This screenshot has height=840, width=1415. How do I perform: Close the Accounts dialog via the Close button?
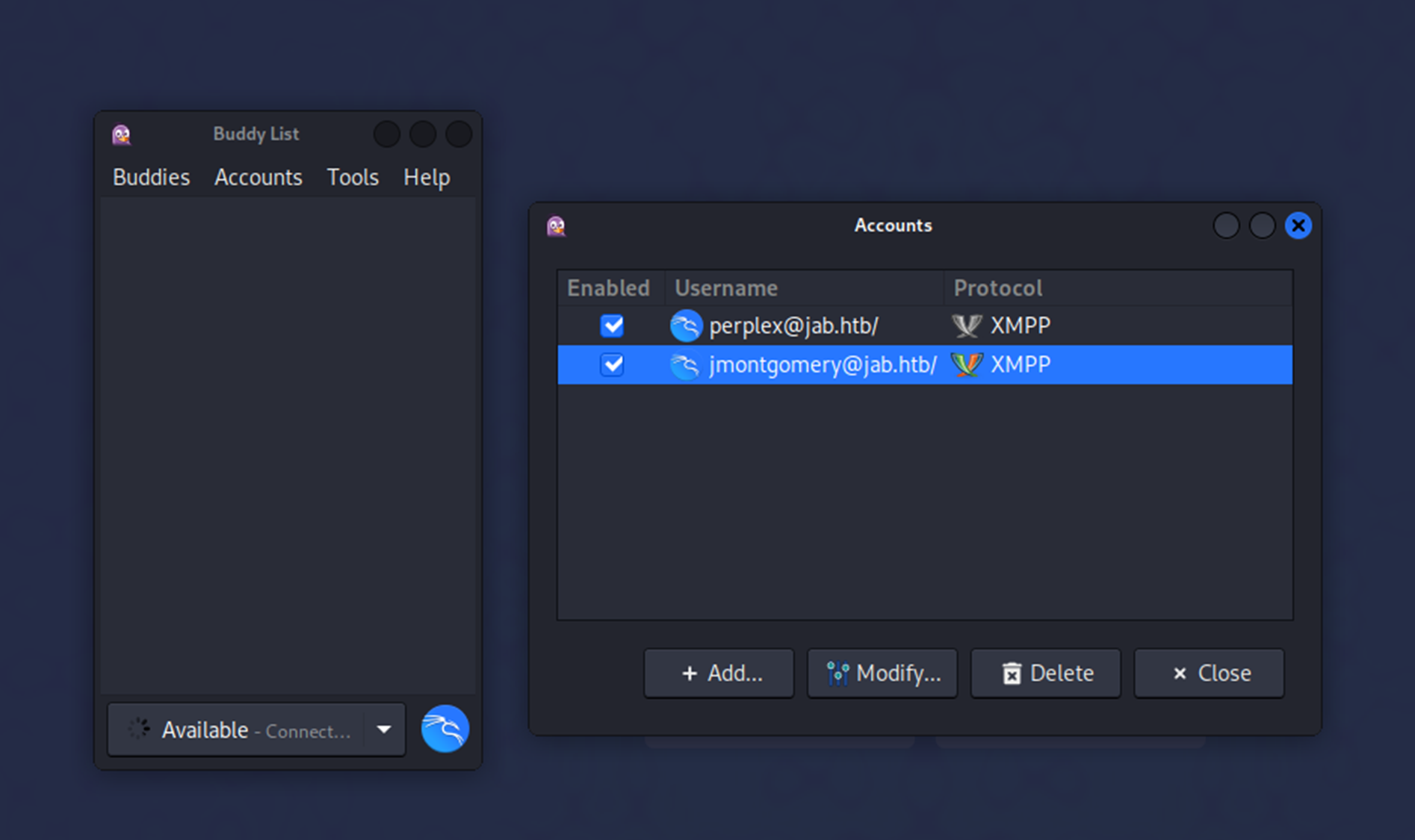(x=1210, y=673)
